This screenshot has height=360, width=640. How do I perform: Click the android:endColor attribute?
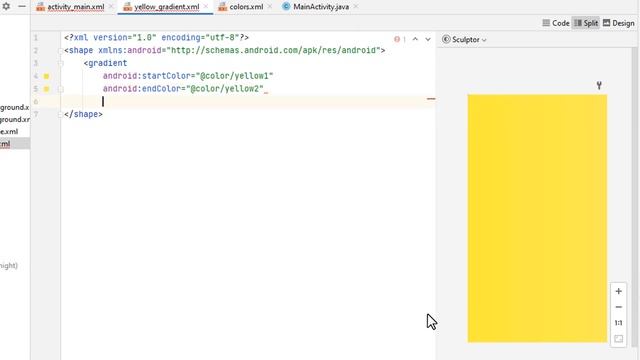point(141,89)
